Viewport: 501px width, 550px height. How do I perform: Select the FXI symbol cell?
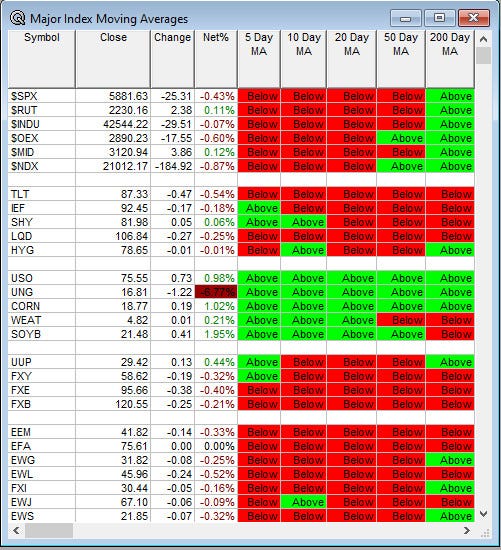pos(42,488)
